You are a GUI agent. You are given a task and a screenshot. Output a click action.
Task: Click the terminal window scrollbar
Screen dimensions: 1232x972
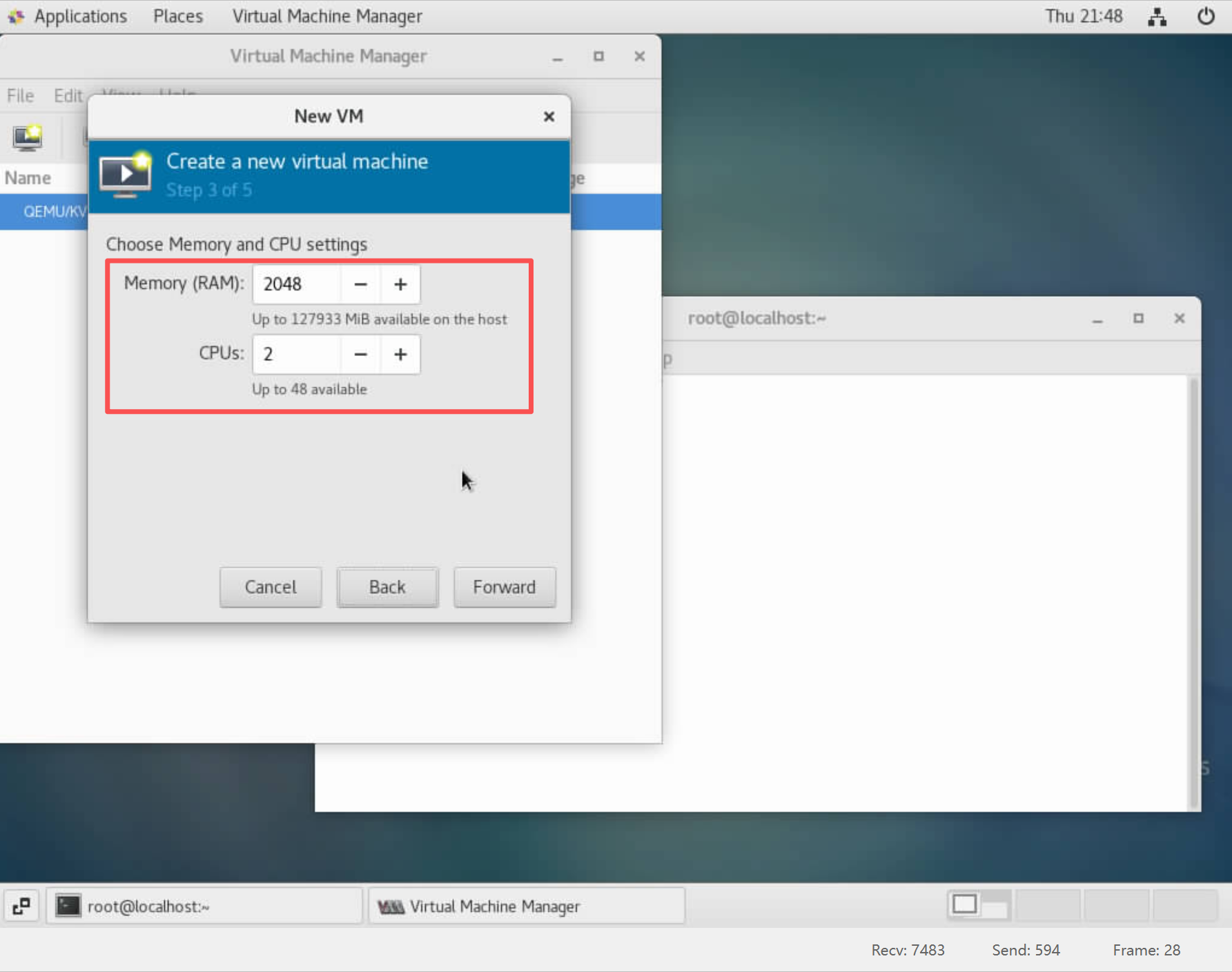click(x=1193, y=592)
